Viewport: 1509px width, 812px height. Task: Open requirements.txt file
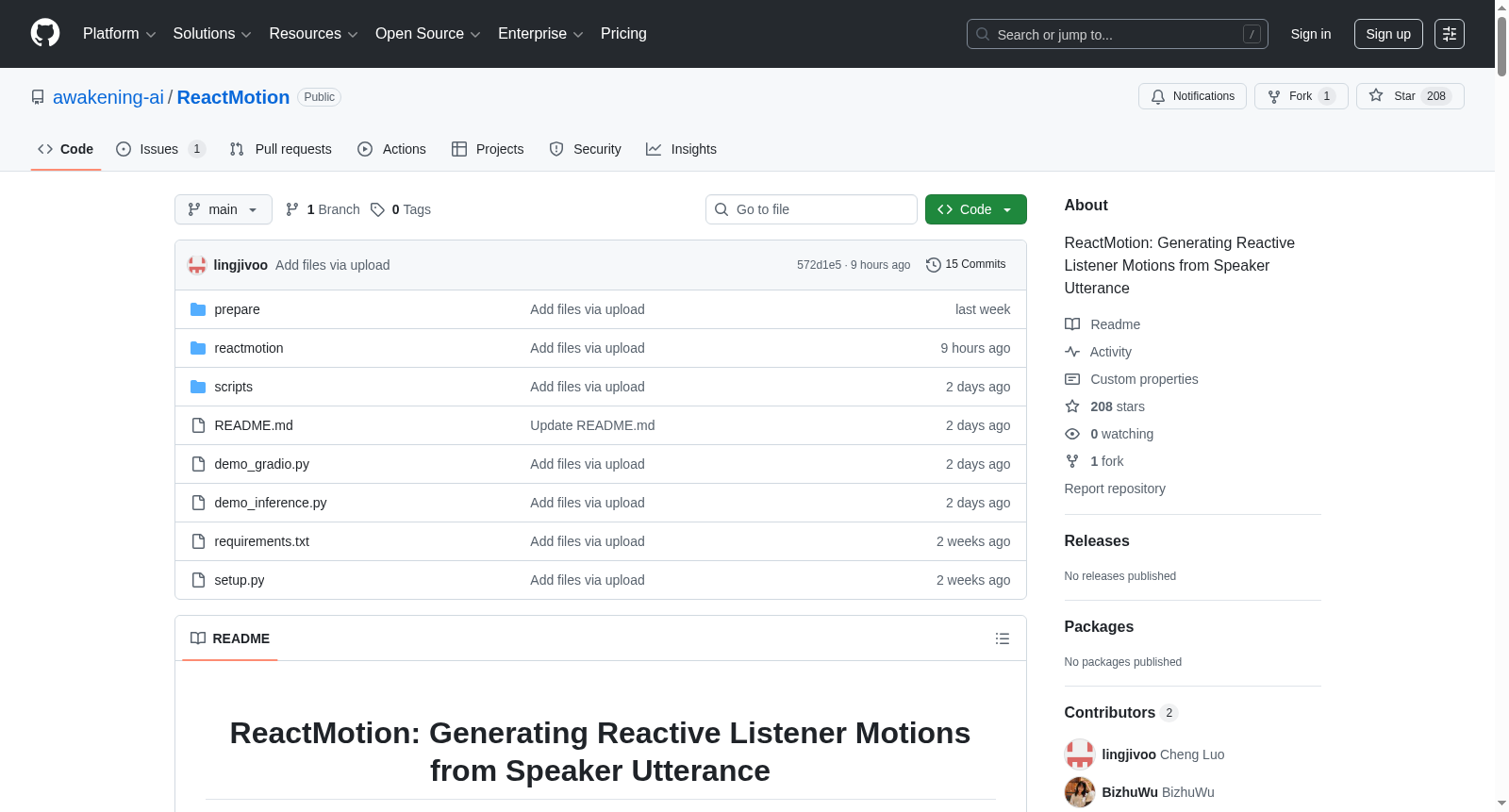[x=262, y=541]
